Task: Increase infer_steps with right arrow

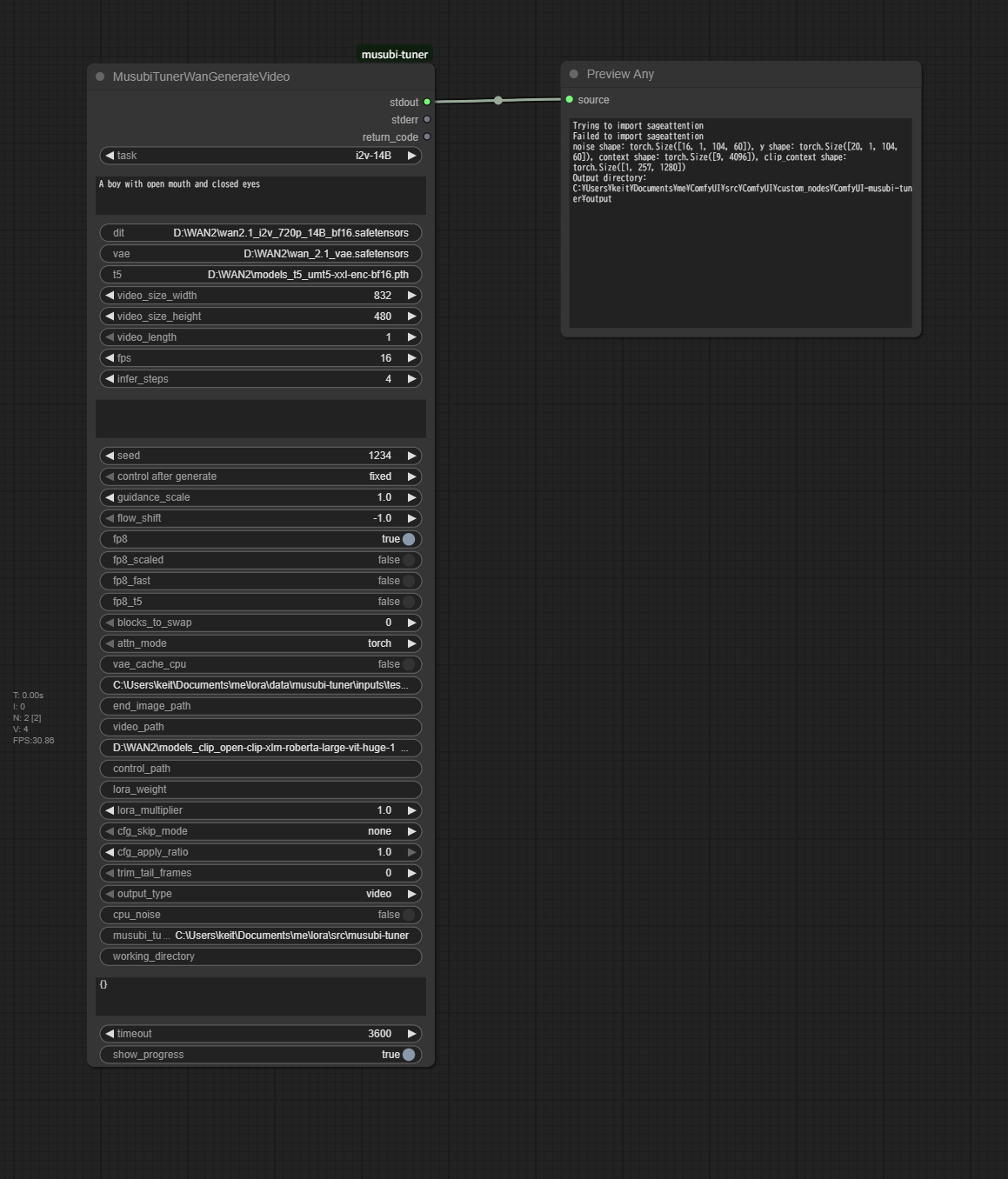Action: pyautogui.click(x=412, y=379)
